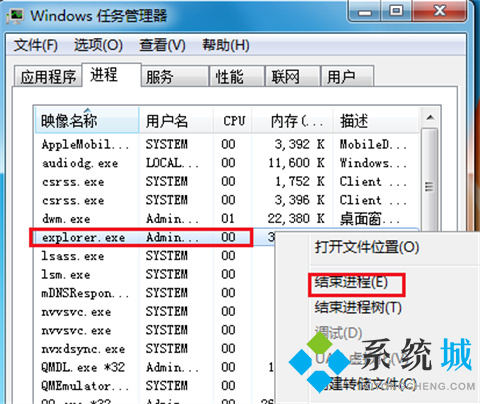Screen dimensions: 480x404
Task: Select the nvxdsync.exe process row
Action: (x=154, y=349)
